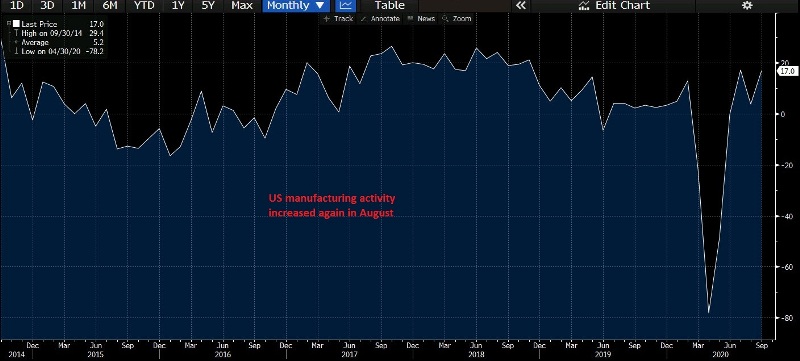Viewport: 800px width, 361px height.
Task: Activate the Zoom tool
Action: 457,19
